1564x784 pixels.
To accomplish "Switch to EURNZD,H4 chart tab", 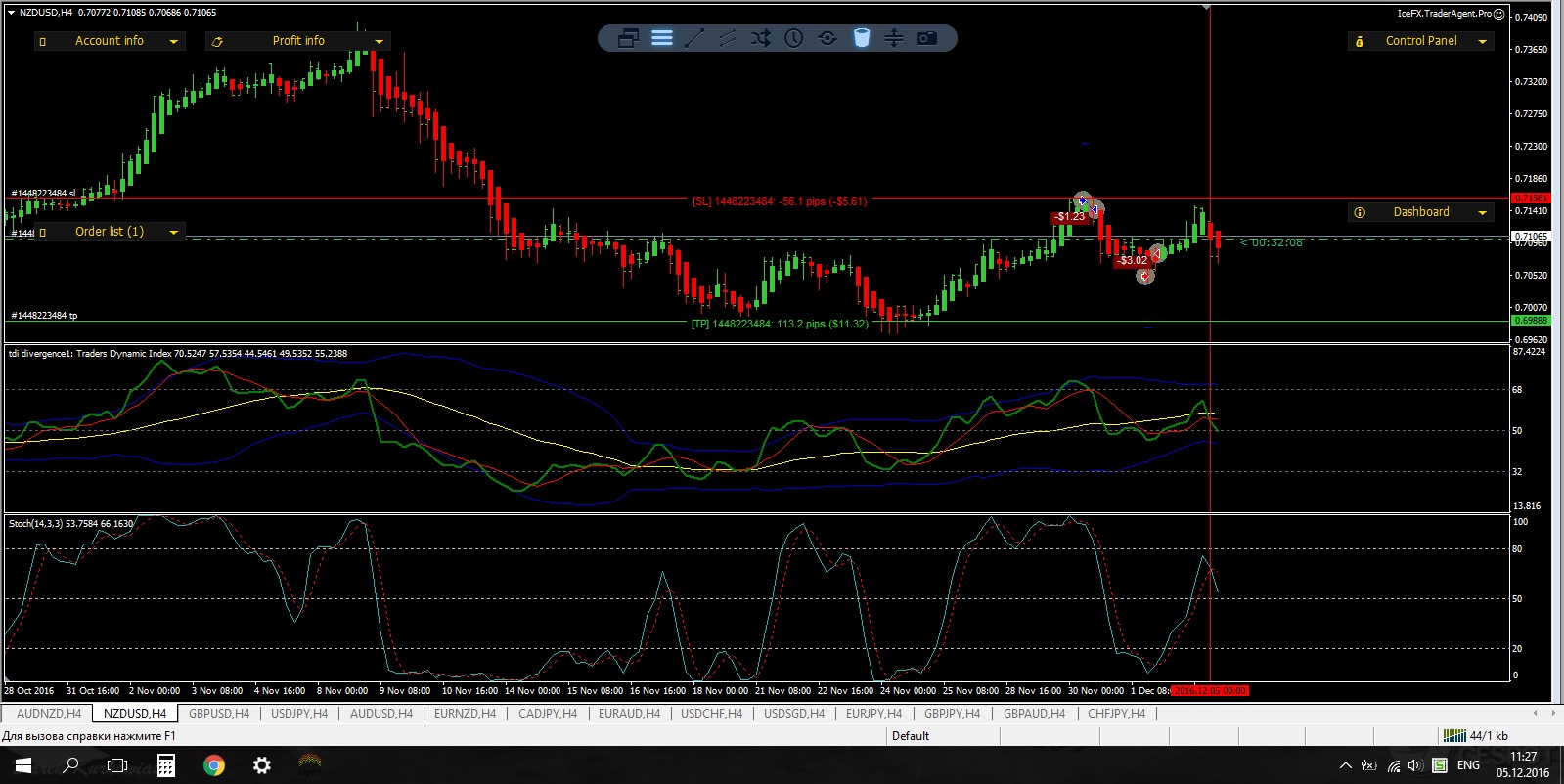I will (465, 714).
